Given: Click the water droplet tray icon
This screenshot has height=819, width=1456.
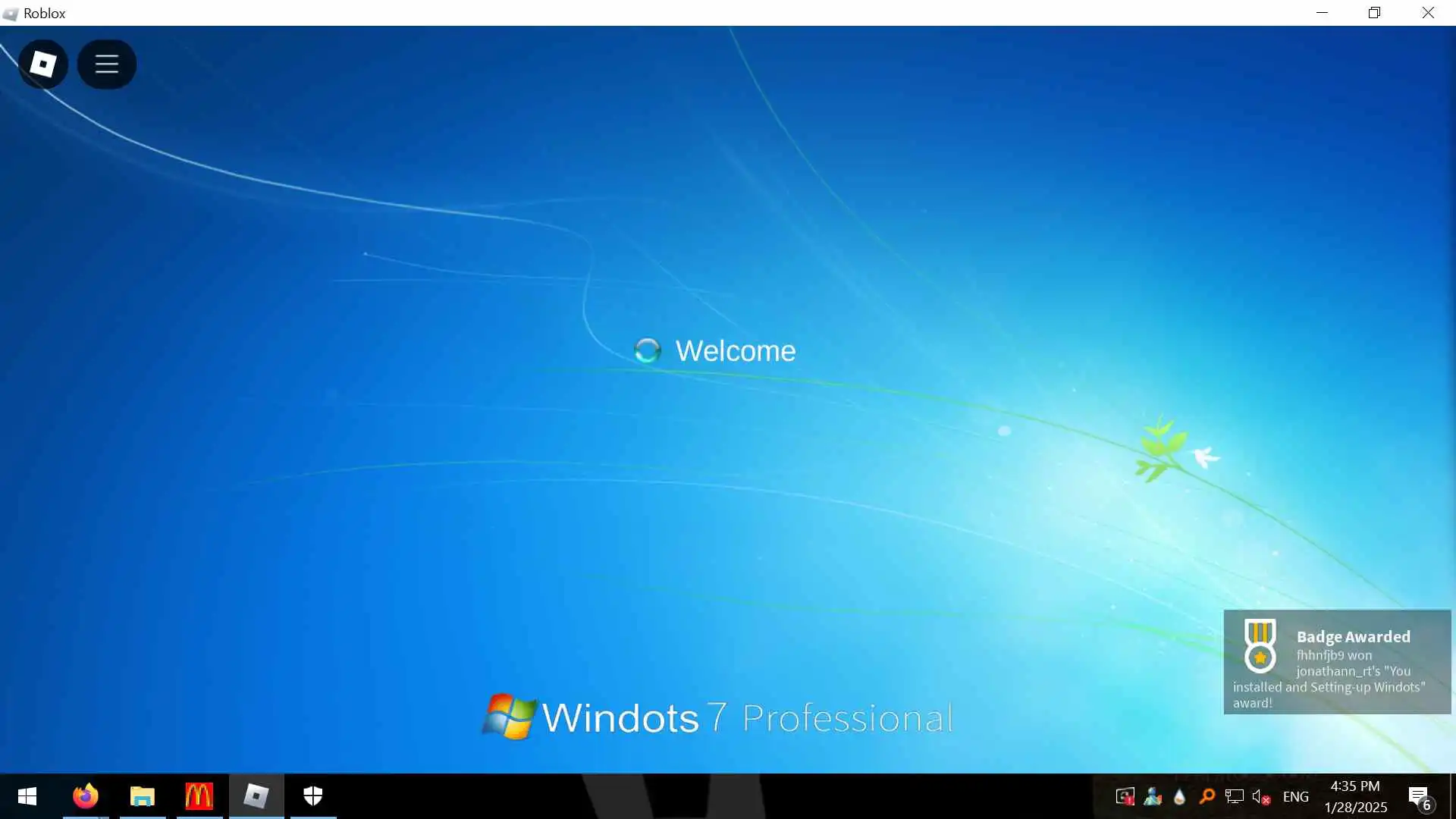Looking at the screenshot, I should [x=1179, y=796].
